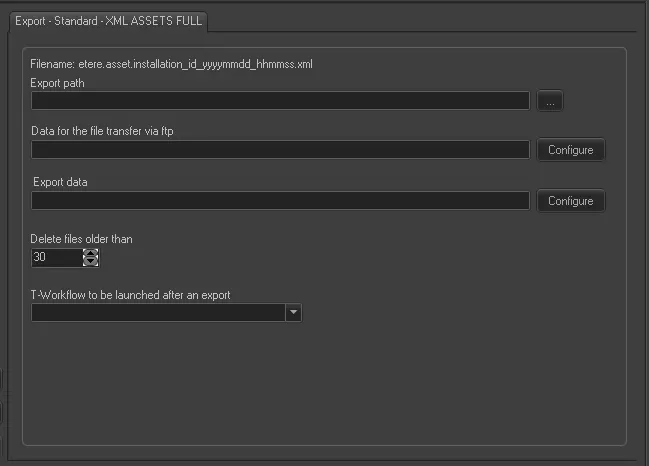Focus the ftp file transfer data field
Viewport: 649px width, 466px height.
click(x=280, y=150)
